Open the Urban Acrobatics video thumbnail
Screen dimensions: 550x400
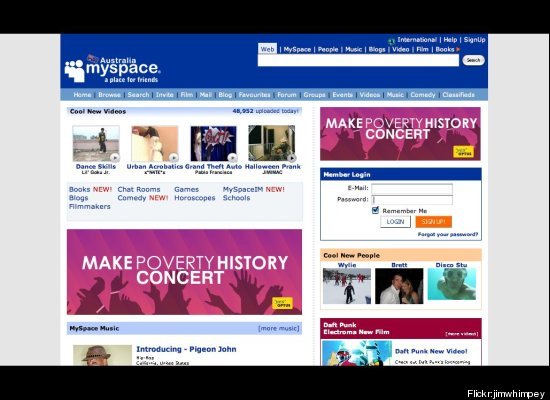click(x=155, y=144)
